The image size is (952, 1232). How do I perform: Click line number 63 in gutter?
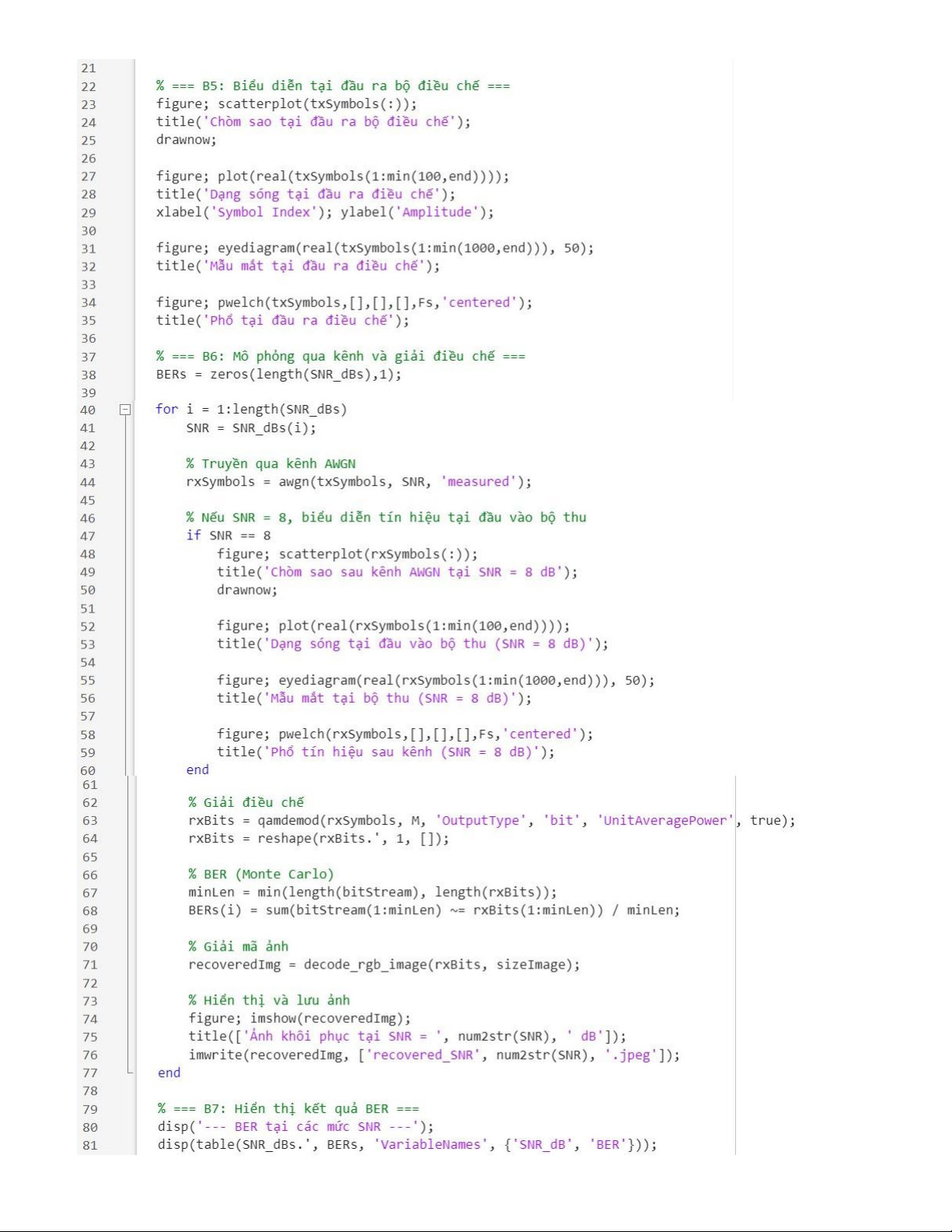pyautogui.click(x=90, y=821)
